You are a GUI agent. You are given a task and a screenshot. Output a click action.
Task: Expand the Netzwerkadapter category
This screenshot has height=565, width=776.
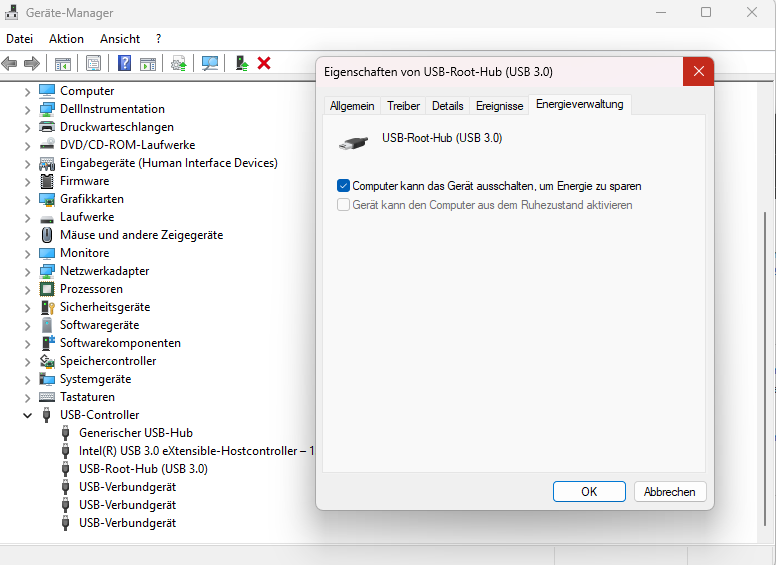click(27, 272)
